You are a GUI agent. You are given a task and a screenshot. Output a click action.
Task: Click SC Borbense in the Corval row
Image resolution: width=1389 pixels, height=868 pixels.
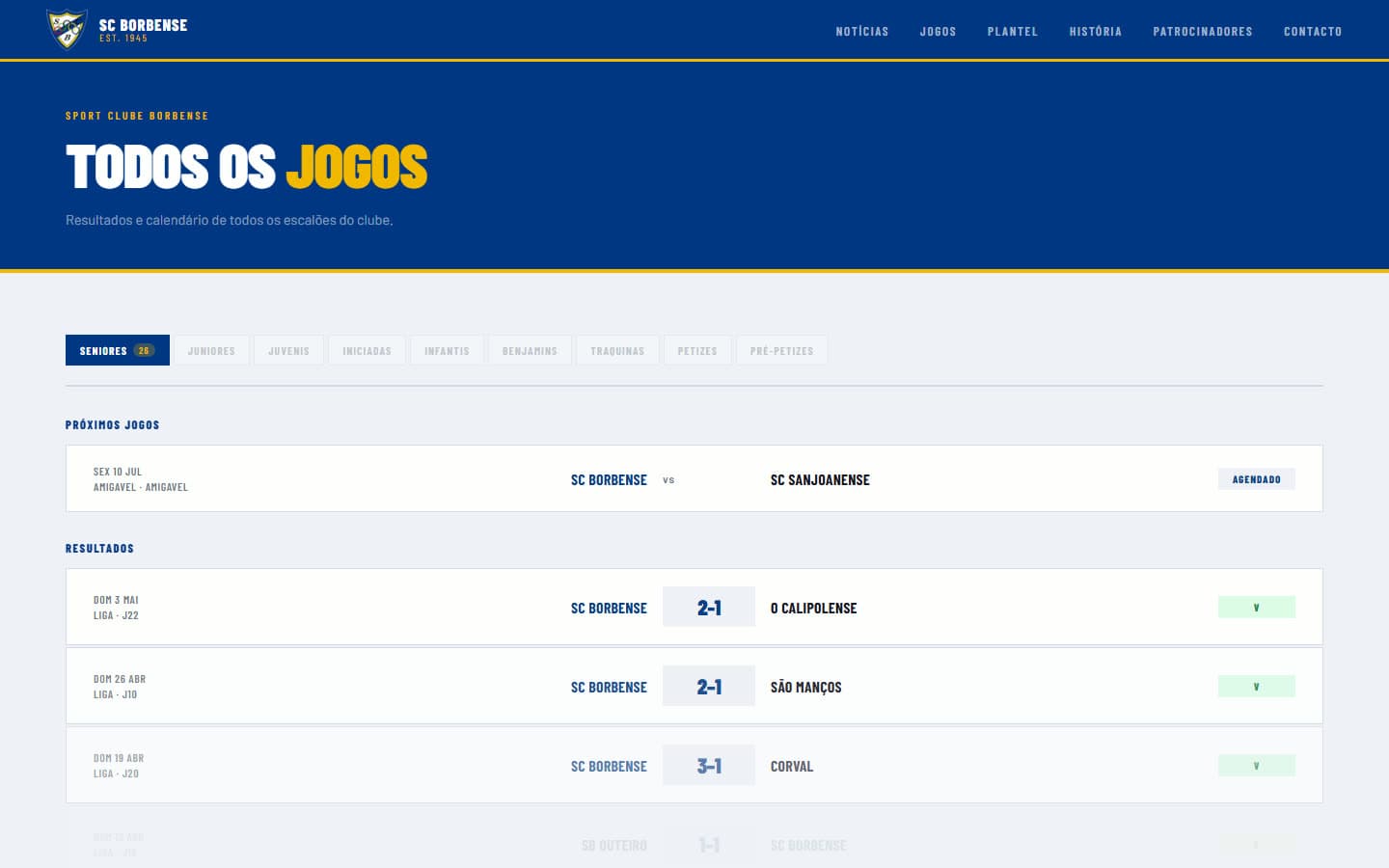609,766
